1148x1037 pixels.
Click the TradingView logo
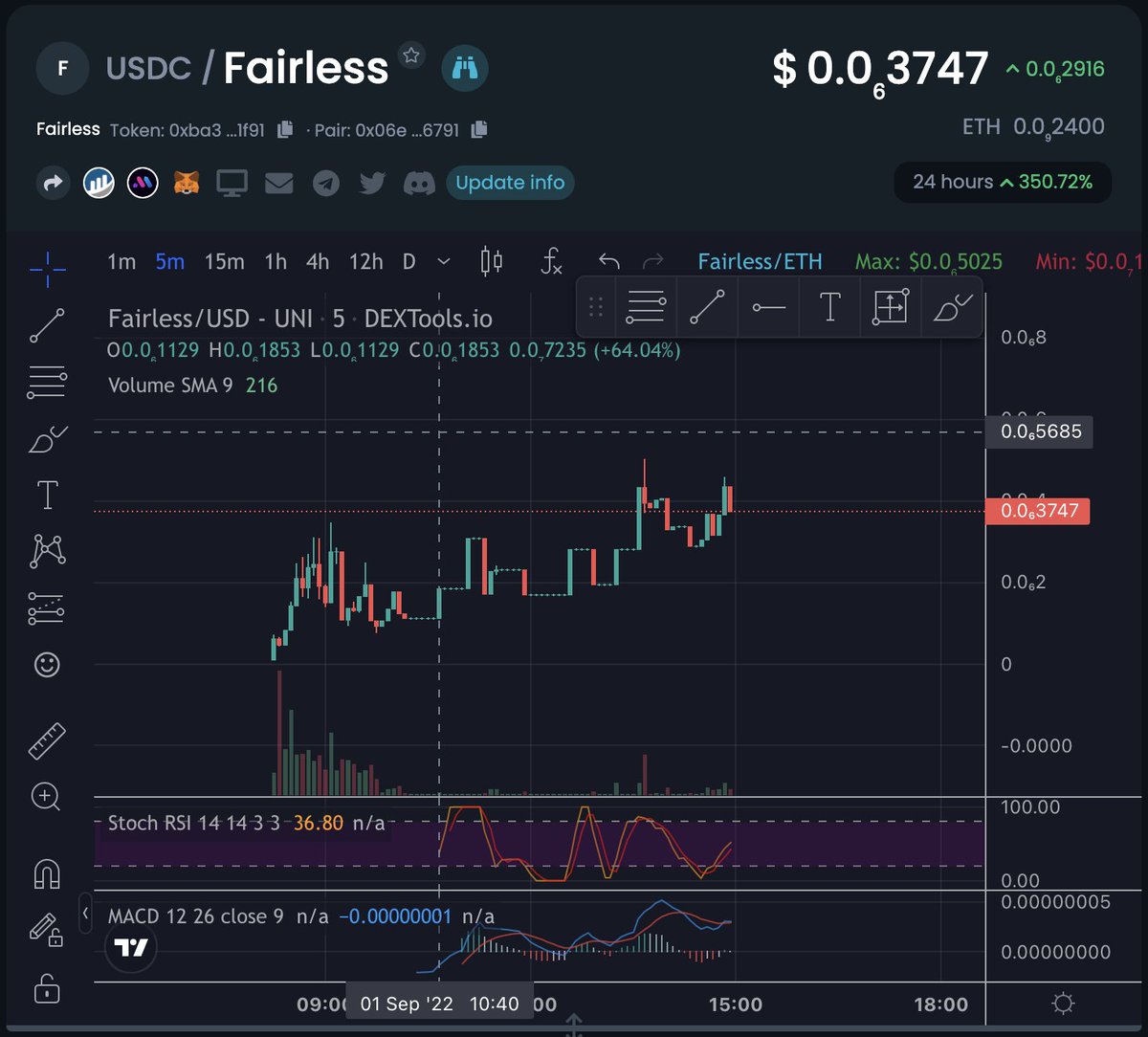132,946
